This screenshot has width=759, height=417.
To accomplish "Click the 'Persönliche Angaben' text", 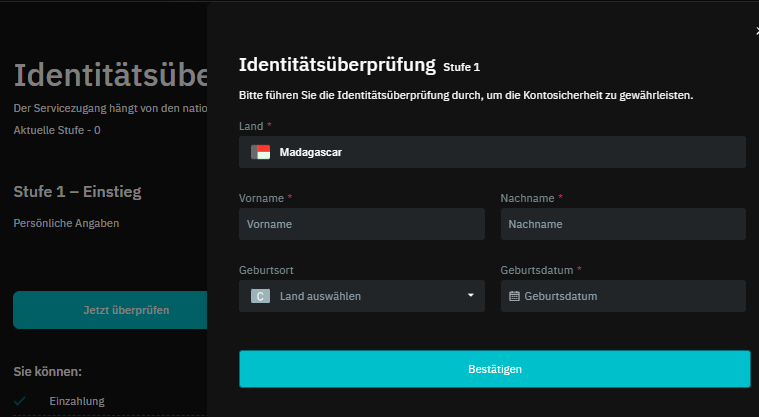I will [66, 223].
